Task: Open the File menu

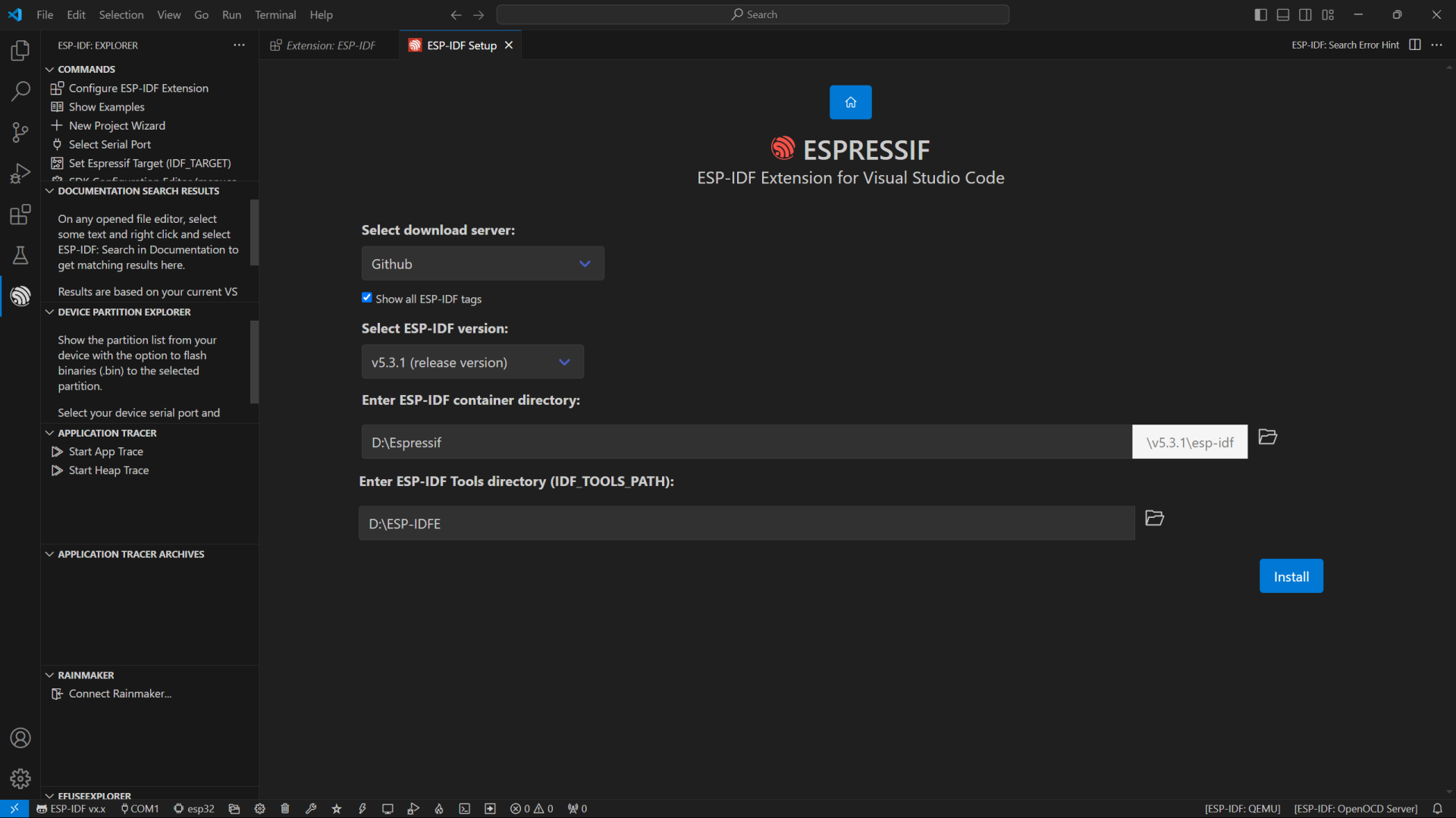Action: point(45,14)
